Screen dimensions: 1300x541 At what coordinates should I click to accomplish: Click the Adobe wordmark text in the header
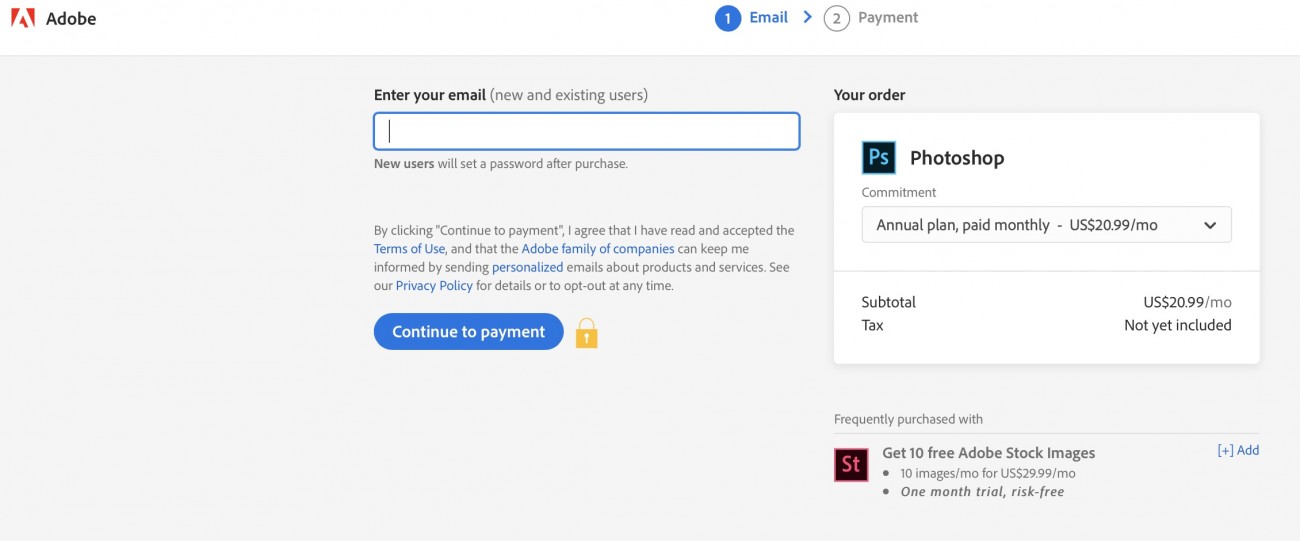[71, 18]
